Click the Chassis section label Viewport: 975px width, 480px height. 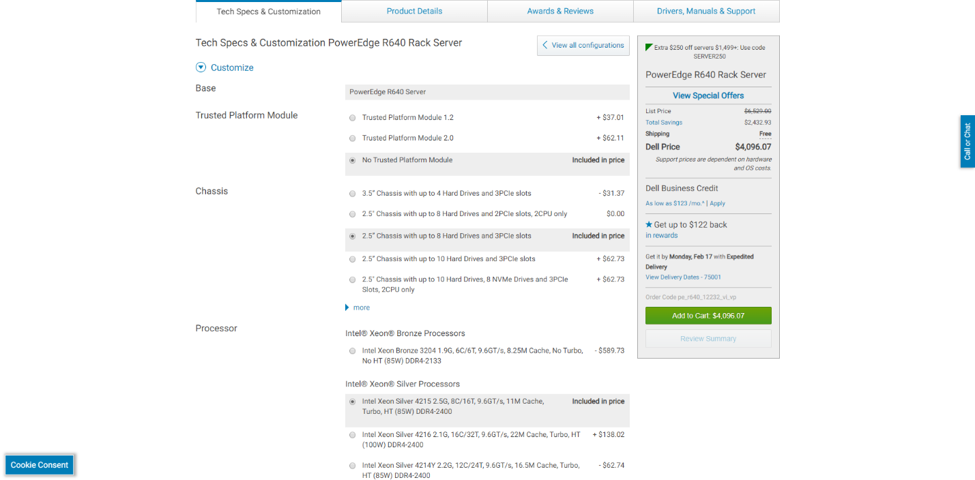[211, 191]
